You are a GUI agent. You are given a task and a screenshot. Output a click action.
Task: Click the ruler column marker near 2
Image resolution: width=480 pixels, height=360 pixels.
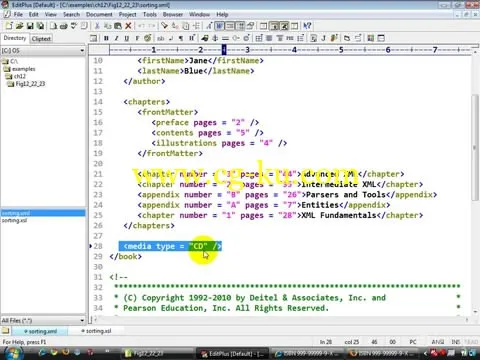point(200,50)
